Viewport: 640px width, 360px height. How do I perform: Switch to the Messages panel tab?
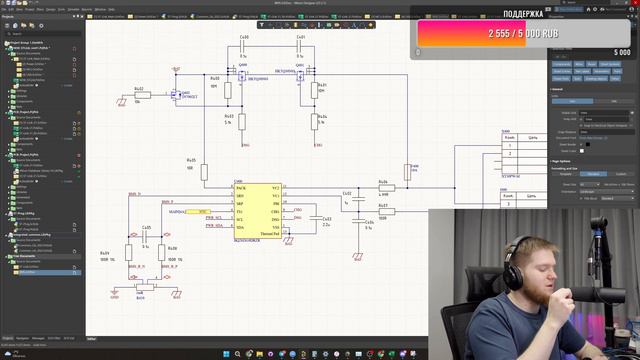38,338
